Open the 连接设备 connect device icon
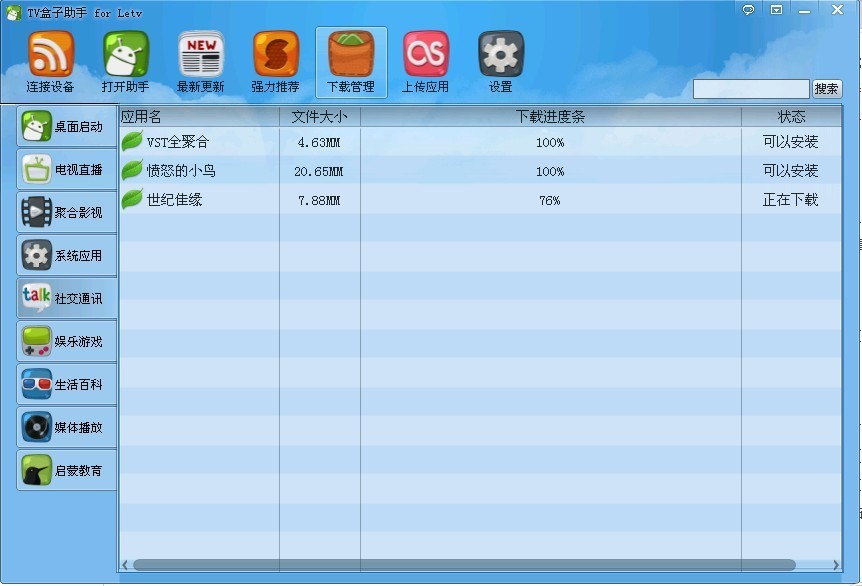 point(50,62)
